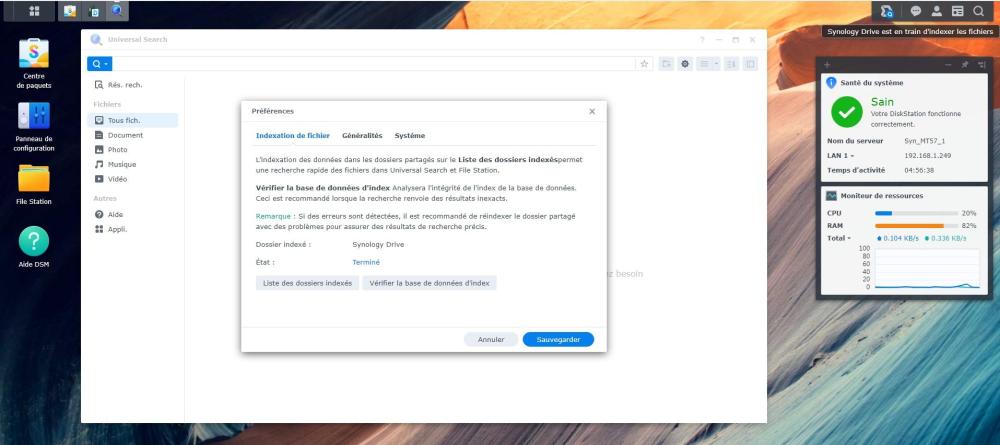Click the sort order toolbar icon
The image size is (1000, 445).
click(732, 64)
